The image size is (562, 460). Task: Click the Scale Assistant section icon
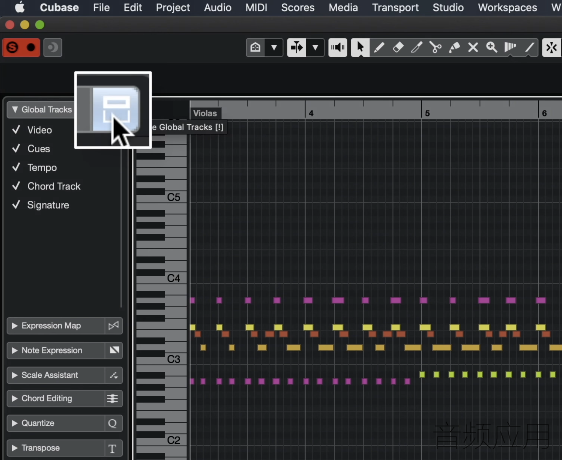tap(113, 375)
